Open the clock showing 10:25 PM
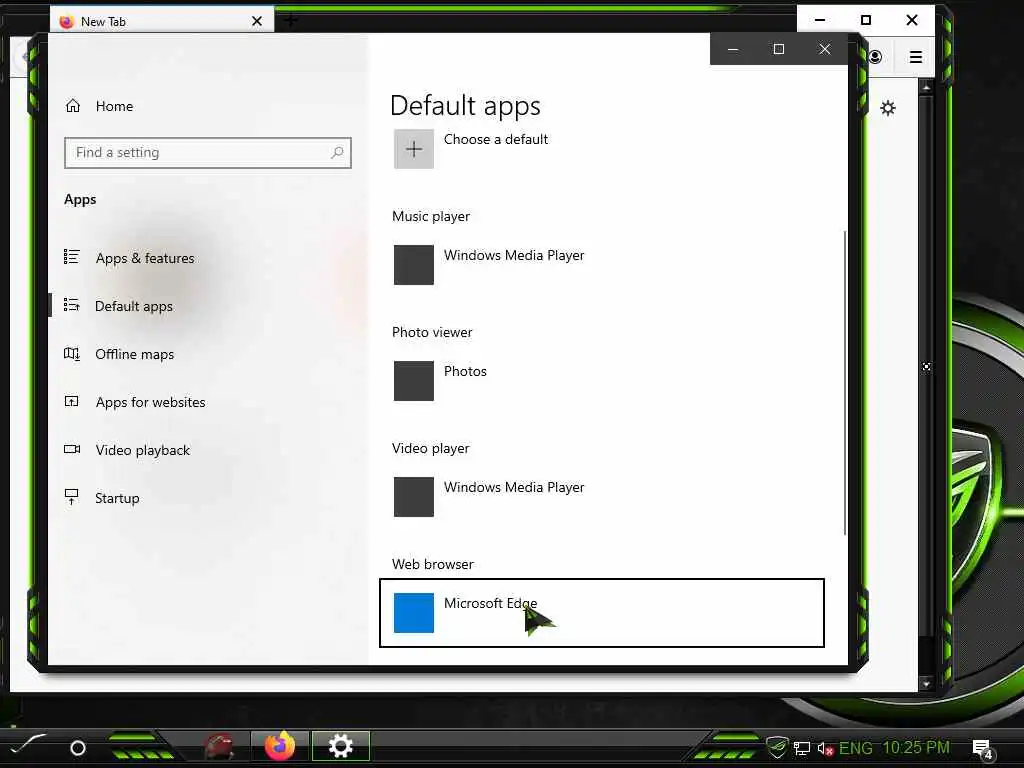Screen dimensions: 1024x768 pyautogui.click(x=916, y=748)
